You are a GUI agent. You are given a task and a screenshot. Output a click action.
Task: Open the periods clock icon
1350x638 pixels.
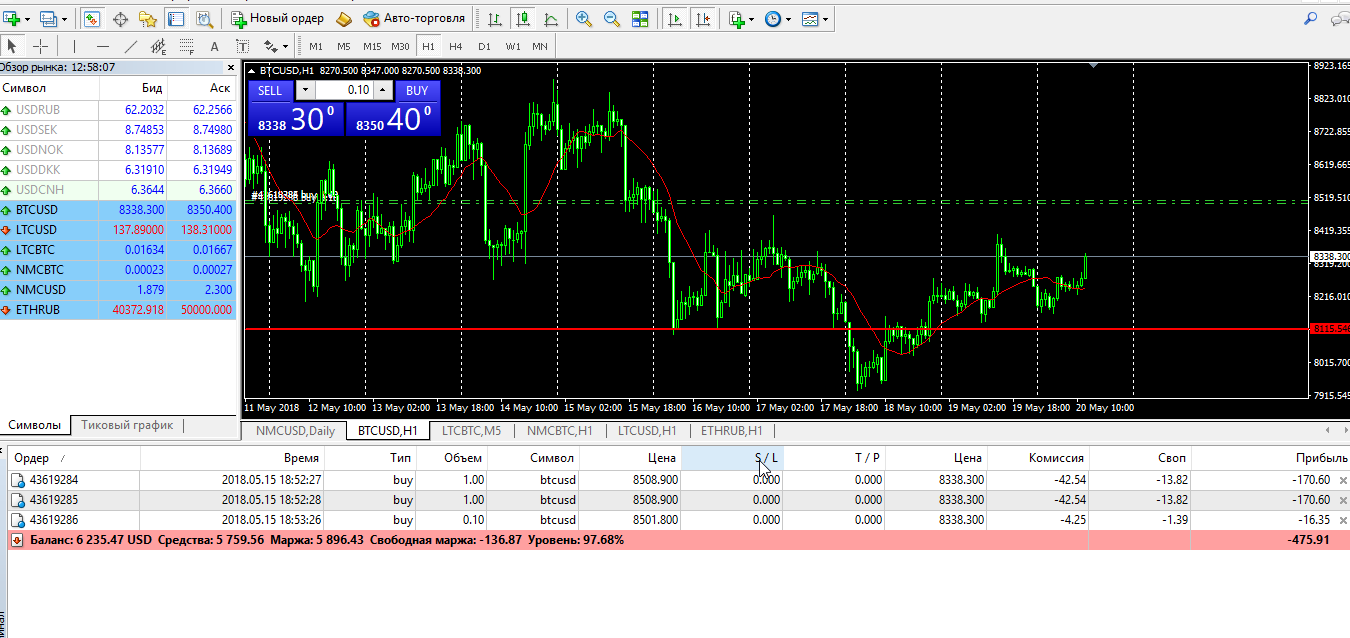pos(772,19)
